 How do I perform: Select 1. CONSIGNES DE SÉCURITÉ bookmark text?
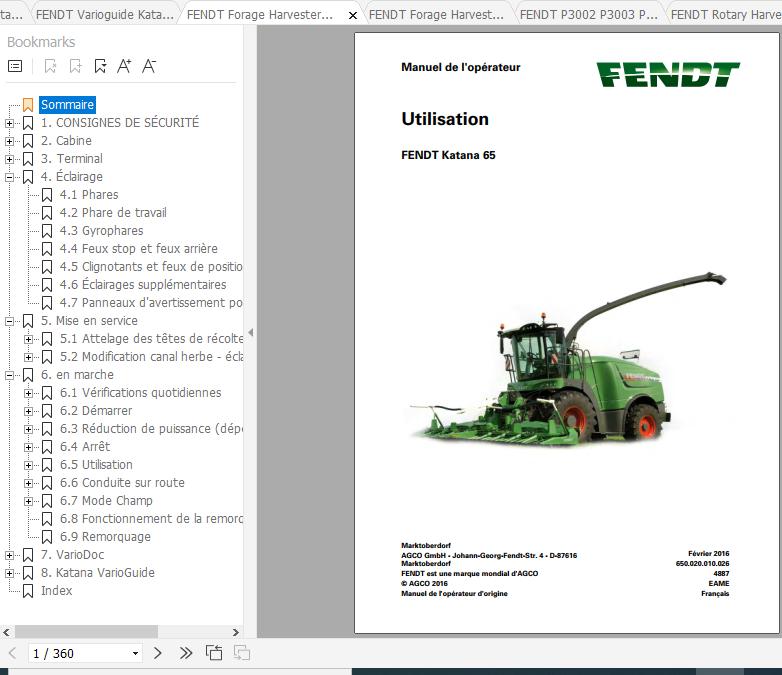120,123
